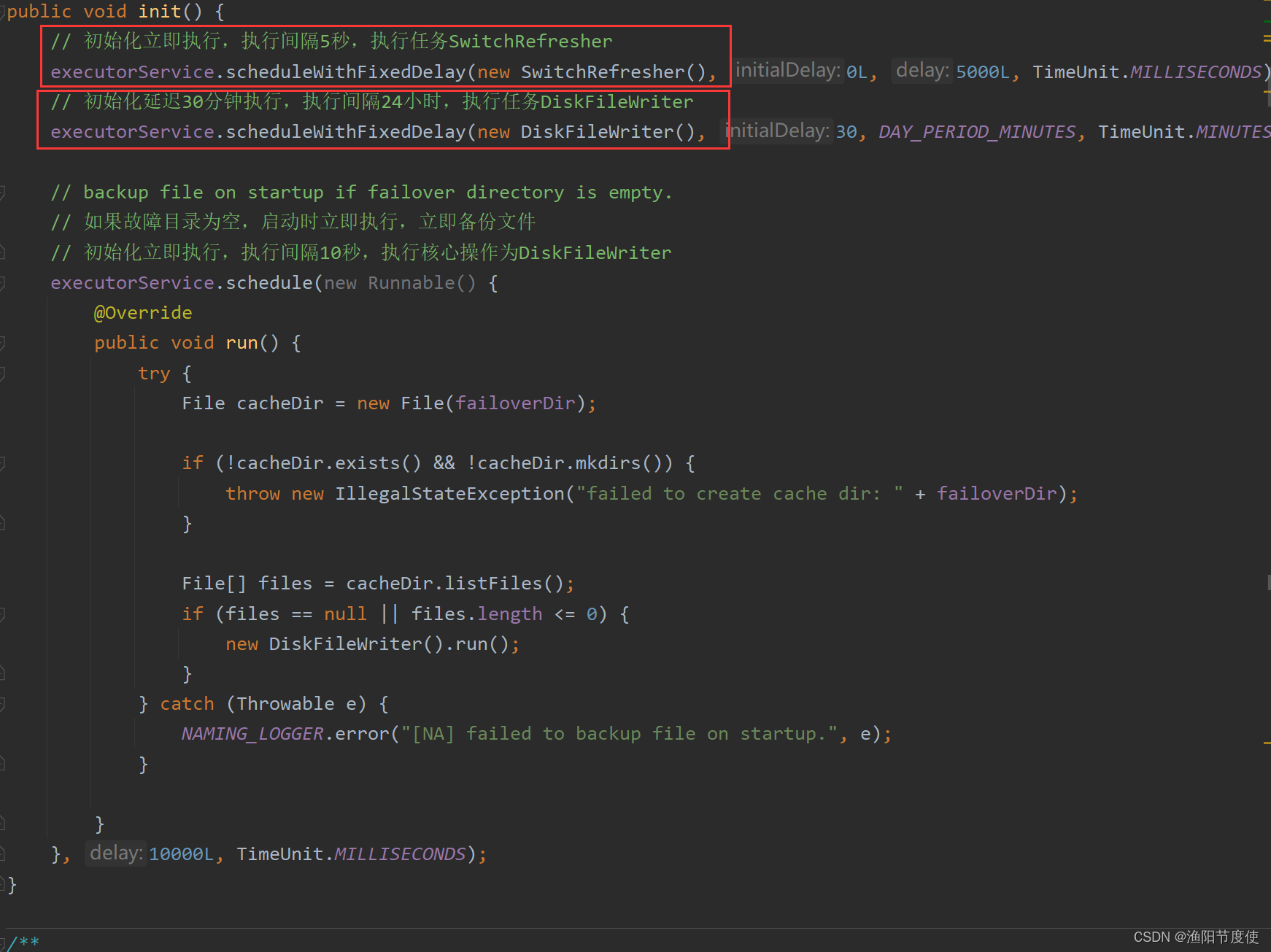This screenshot has height=952, width=1271.
Task: Click DiskFileWriter in the new DiskFileWriter().run() statement
Action: click(x=345, y=644)
